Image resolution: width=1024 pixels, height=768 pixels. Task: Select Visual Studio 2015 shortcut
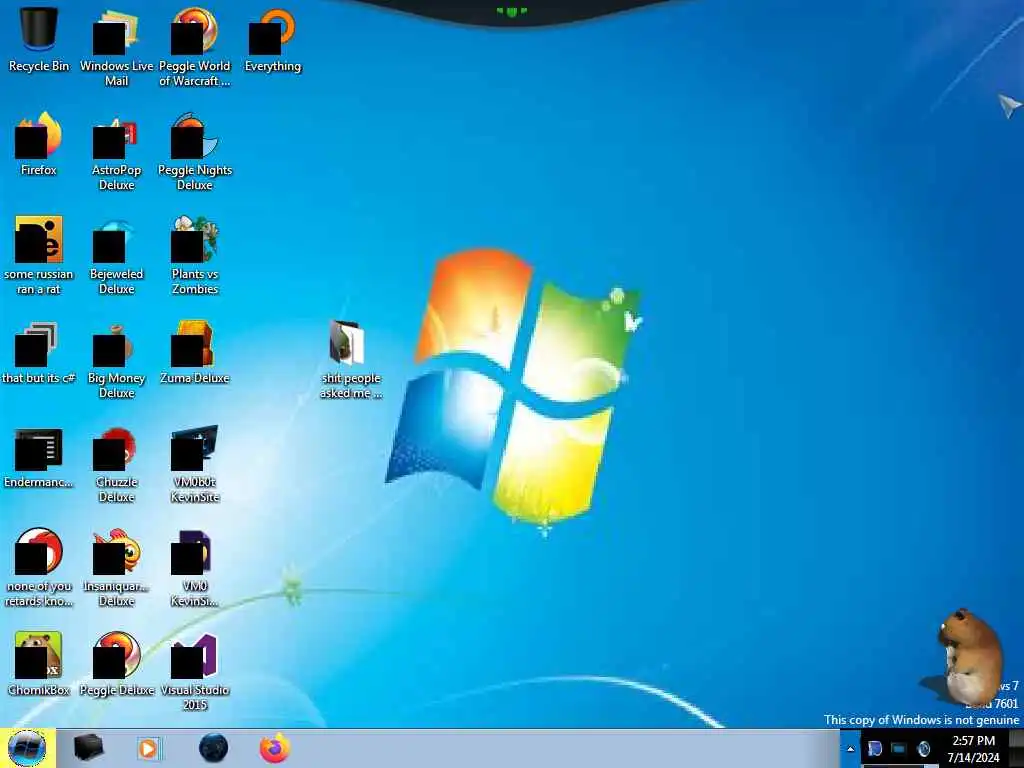(195, 671)
